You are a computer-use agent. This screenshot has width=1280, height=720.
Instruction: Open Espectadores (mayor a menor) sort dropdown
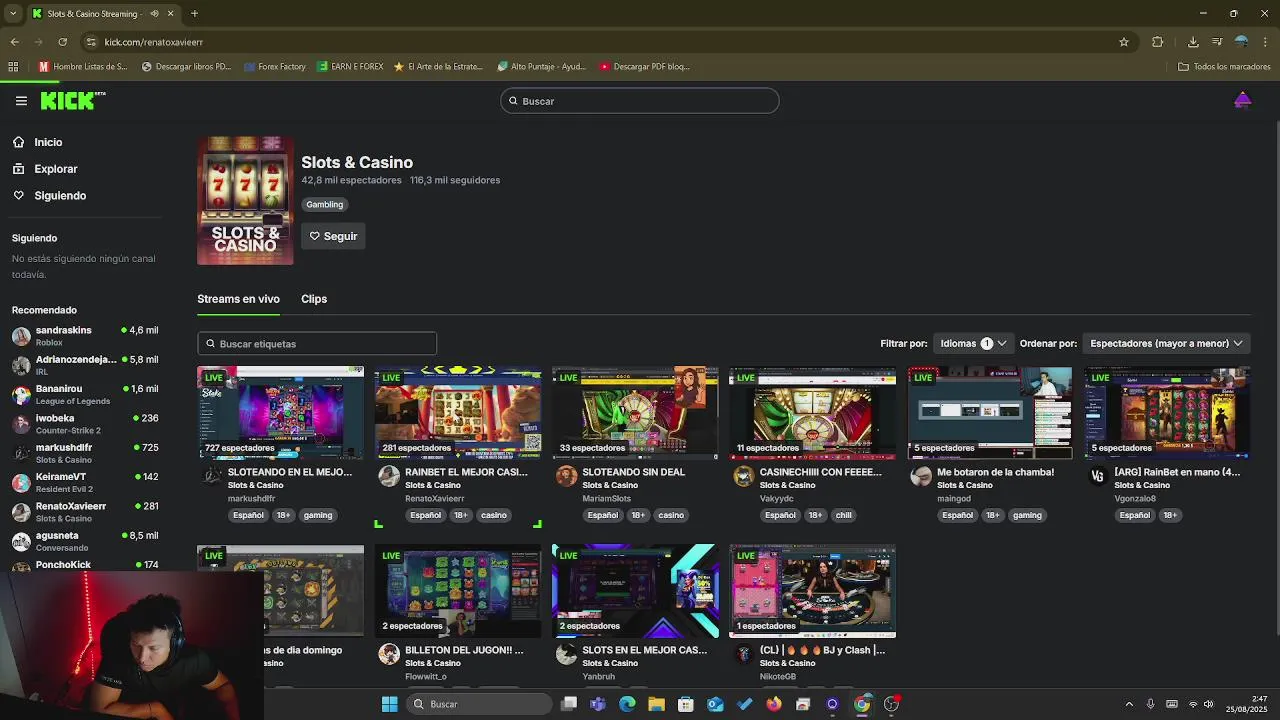1166,343
